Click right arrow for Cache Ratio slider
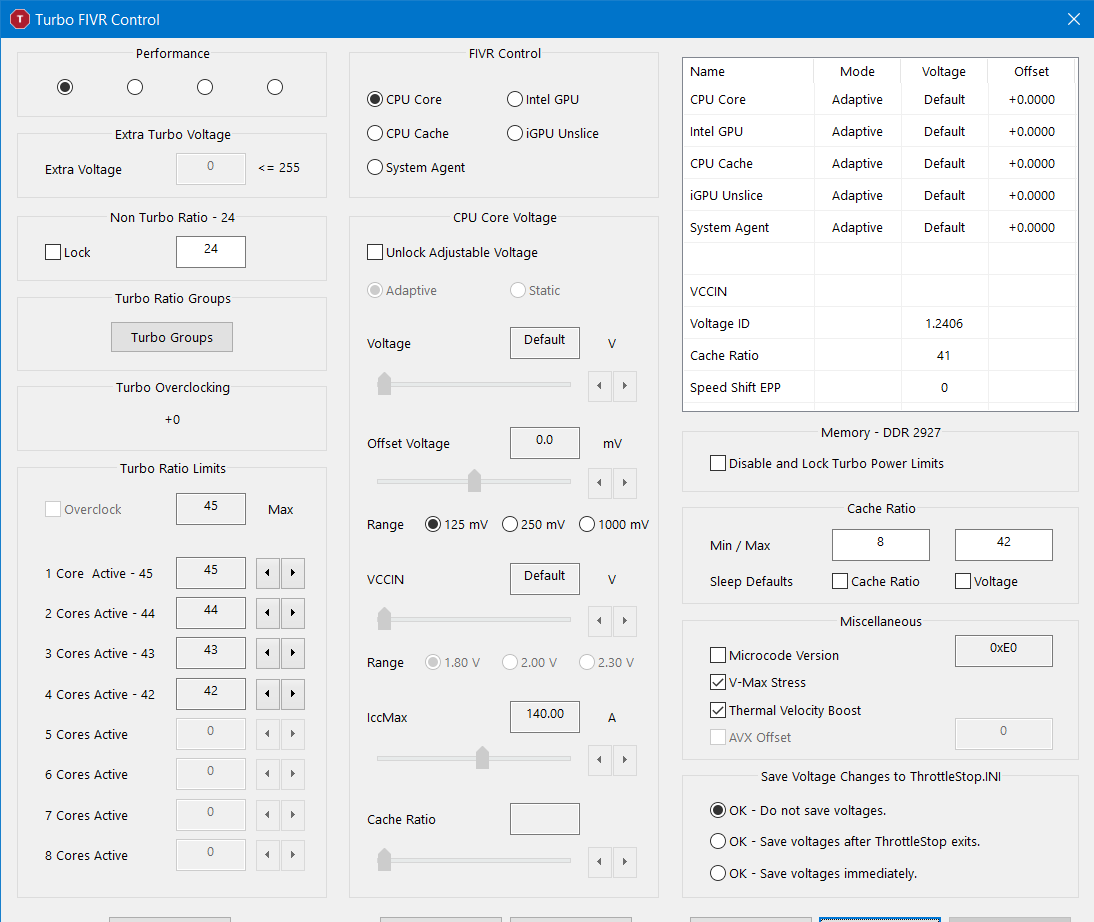Viewport: 1094px width, 922px height. [625, 860]
